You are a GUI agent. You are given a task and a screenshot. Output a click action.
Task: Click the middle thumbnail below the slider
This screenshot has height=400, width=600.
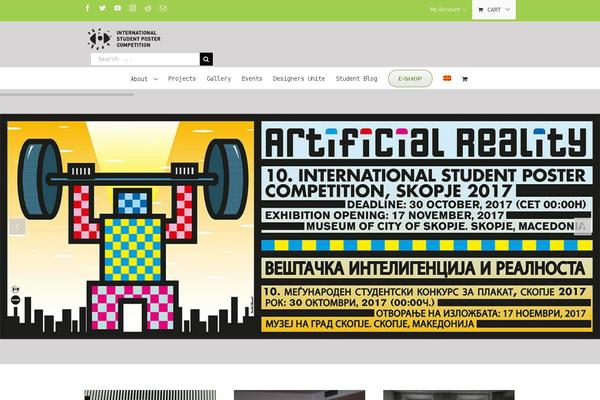(x=299, y=395)
